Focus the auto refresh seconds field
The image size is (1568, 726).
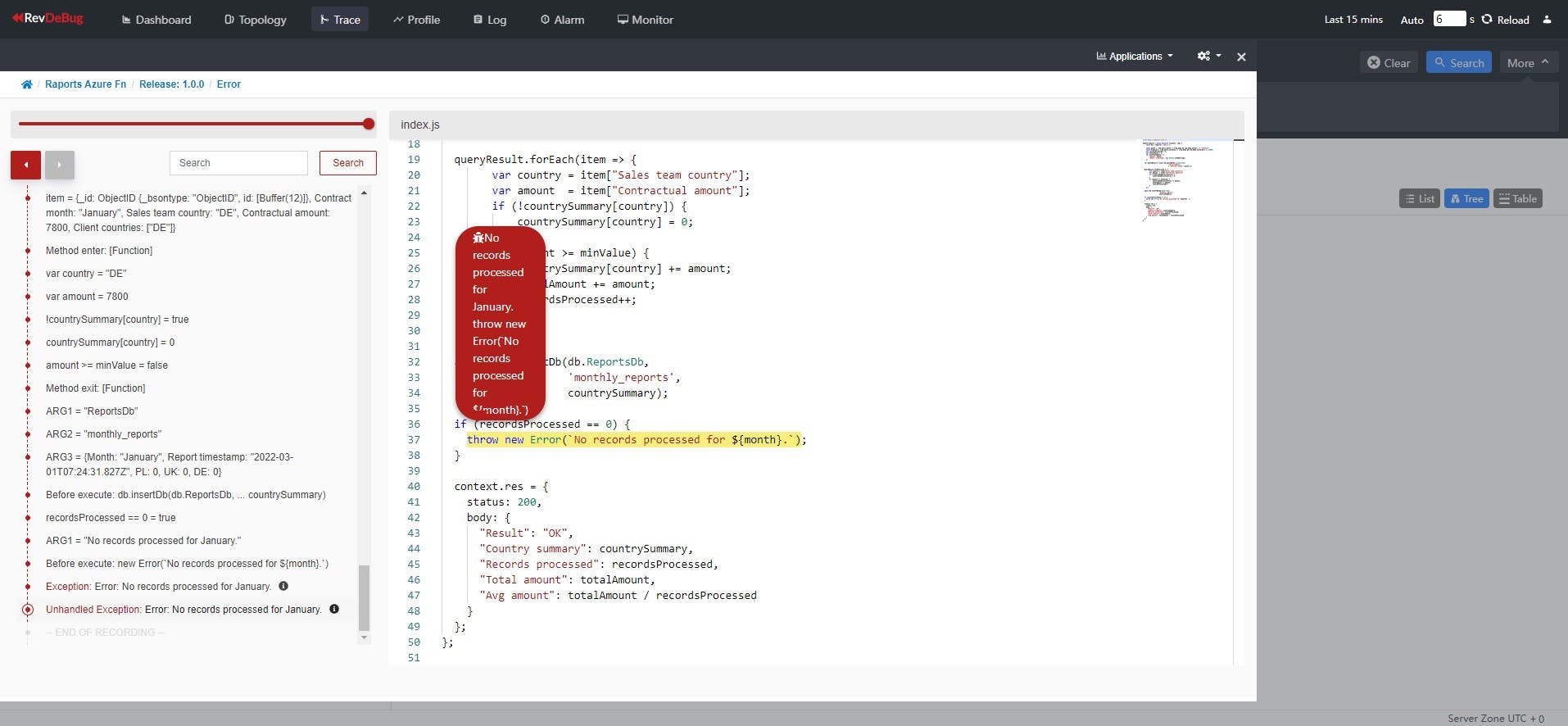pos(1449,19)
